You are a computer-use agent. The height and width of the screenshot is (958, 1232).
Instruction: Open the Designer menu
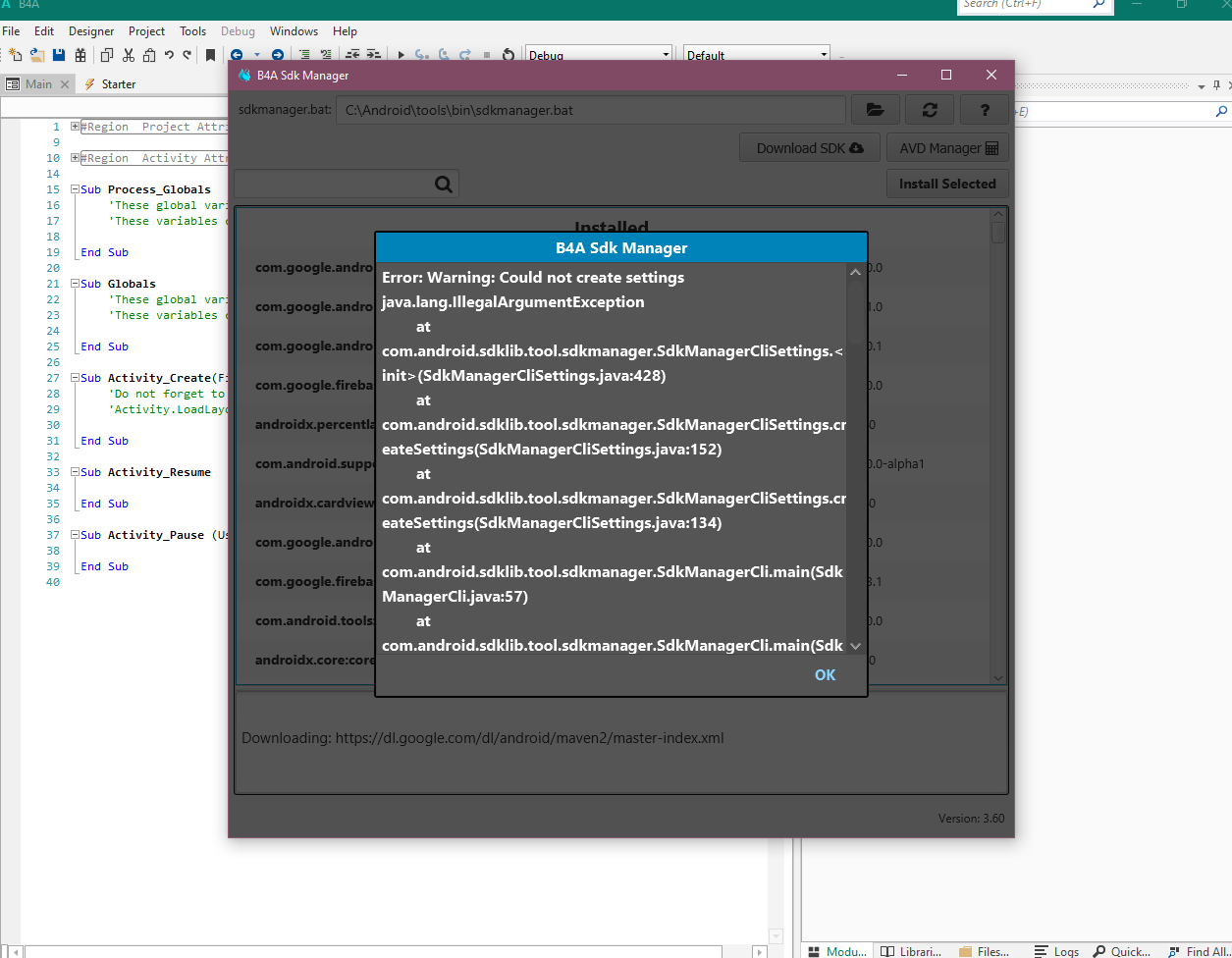tap(91, 31)
